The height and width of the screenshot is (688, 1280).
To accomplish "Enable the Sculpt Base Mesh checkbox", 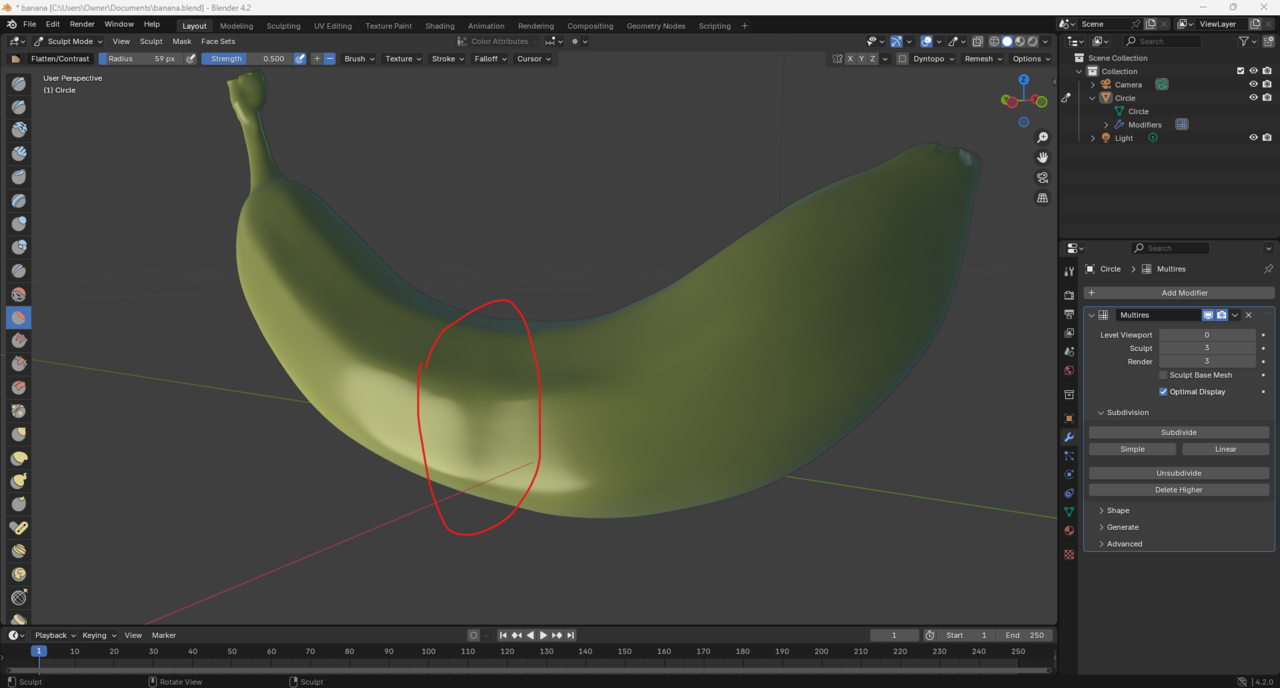I will click(1163, 375).
